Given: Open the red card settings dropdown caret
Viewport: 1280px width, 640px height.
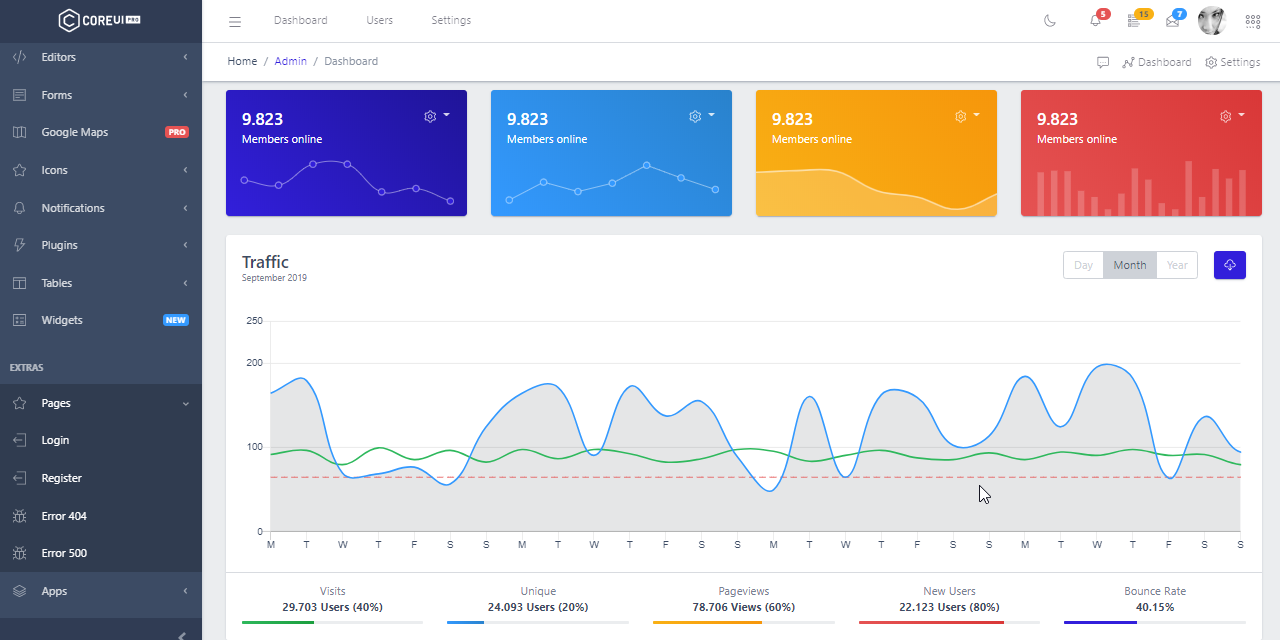Looking at the screenshot, I should tap(1242, 115).
